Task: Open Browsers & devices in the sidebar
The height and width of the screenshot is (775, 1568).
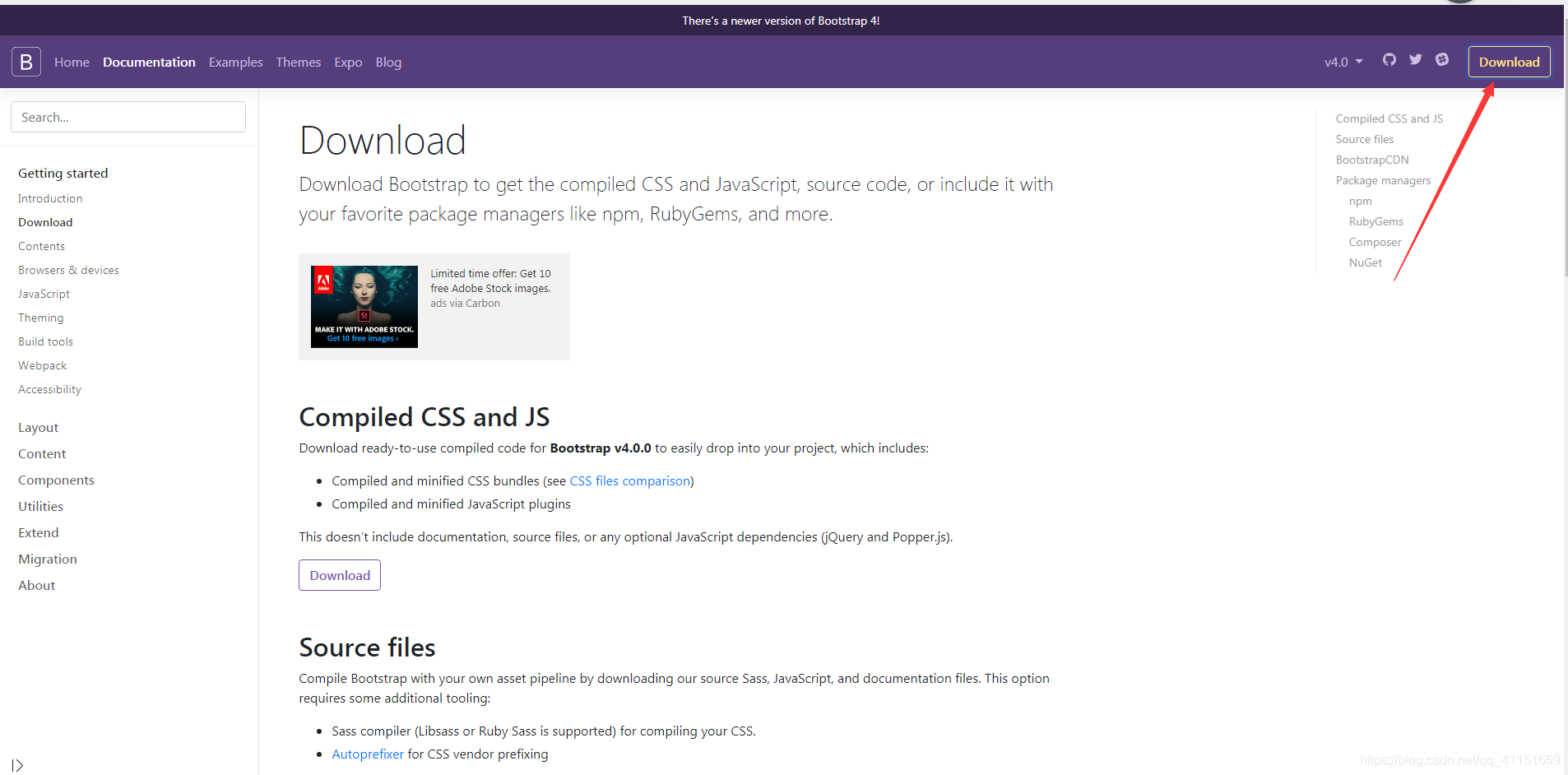Action: (x=68, y=270)
